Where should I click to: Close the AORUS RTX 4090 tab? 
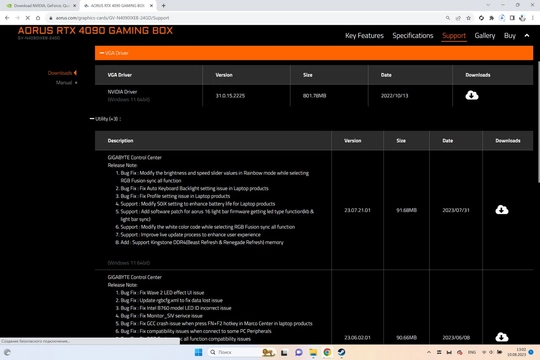point(151,6)
